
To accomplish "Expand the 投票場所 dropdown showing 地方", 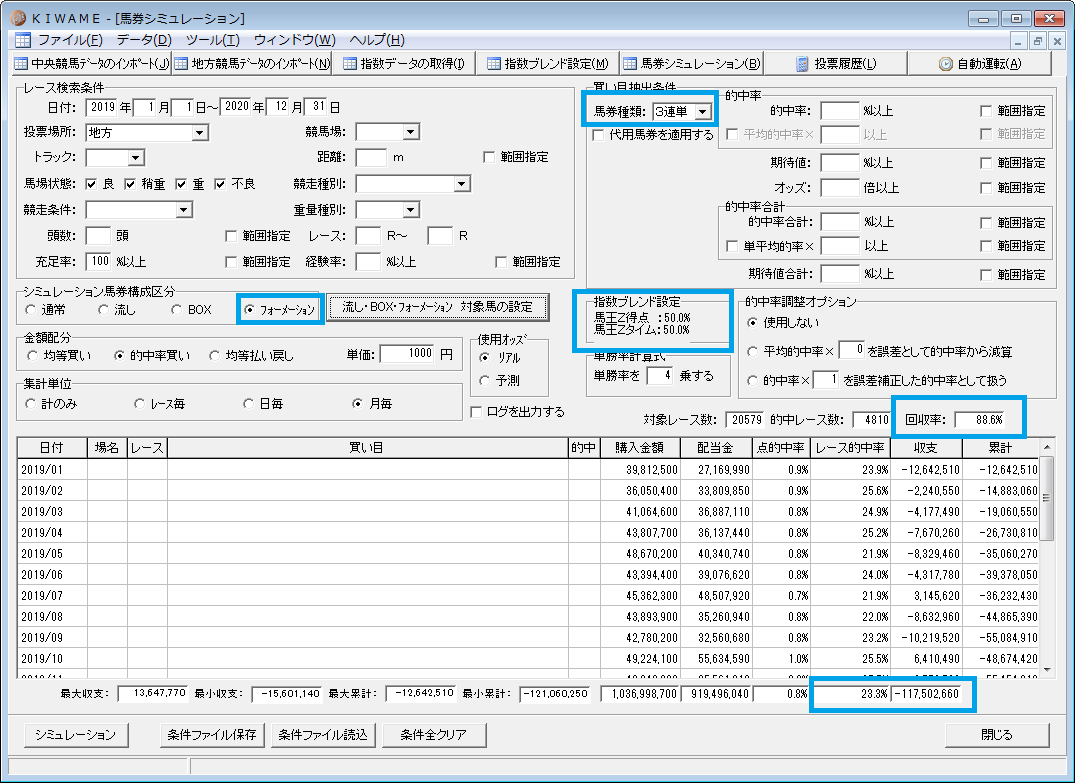I will coord(200,132).
